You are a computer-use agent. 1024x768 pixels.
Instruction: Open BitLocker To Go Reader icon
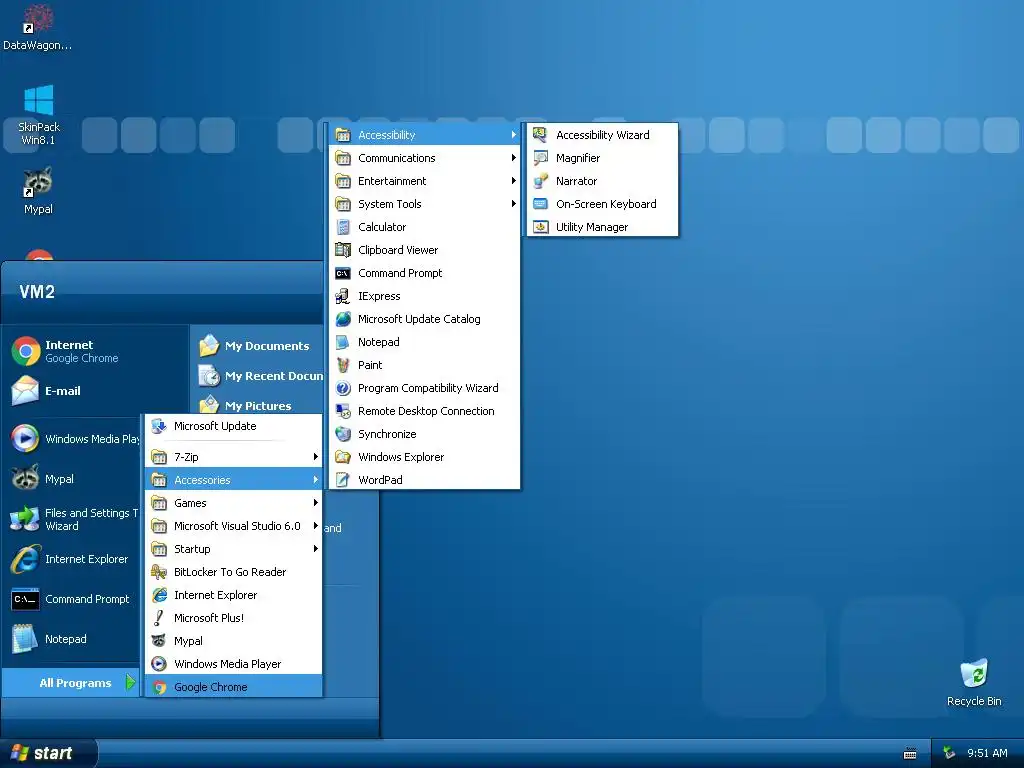[159, 572]
